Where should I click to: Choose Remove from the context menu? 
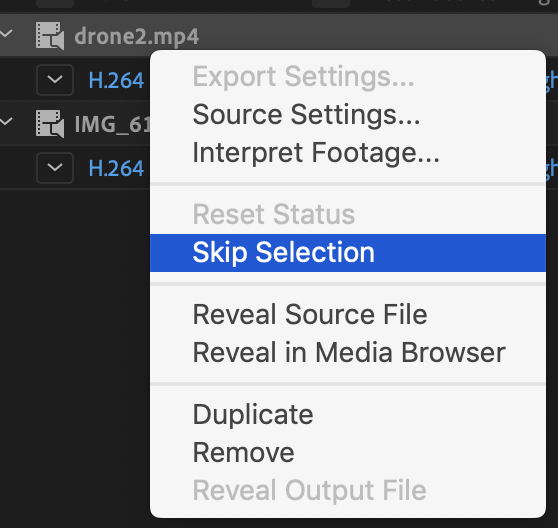click(243, 453)
